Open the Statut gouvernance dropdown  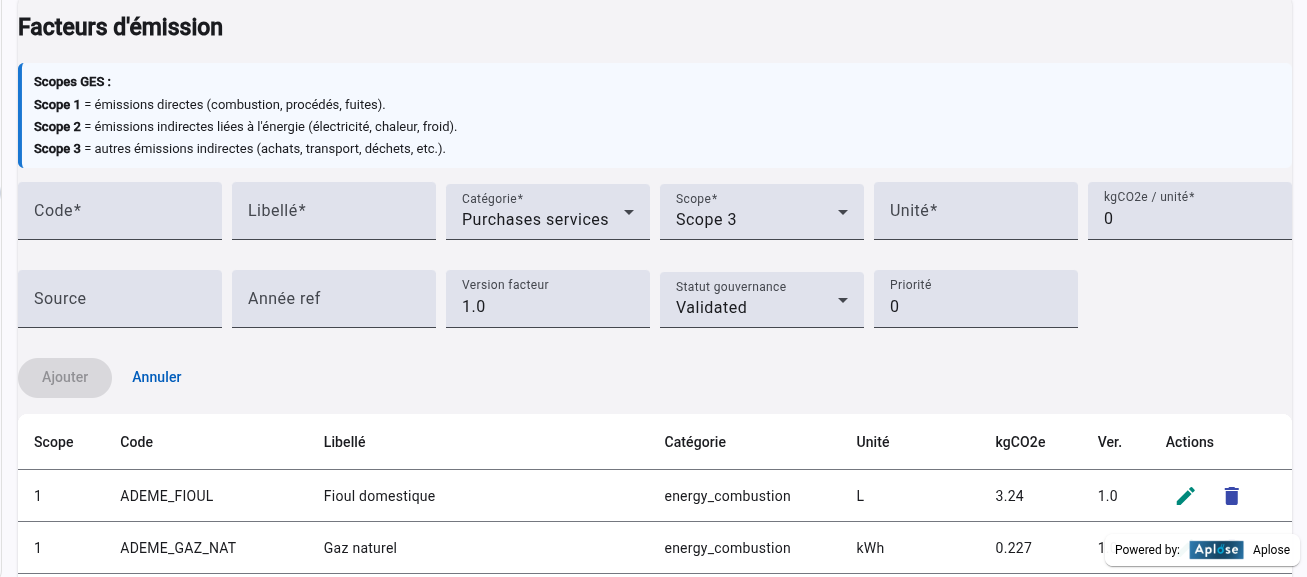point(761,299)
